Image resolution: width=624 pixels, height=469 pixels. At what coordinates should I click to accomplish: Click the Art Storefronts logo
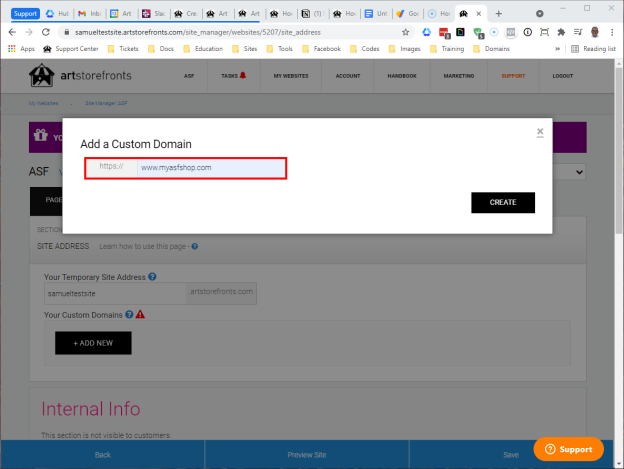[80, 75]
